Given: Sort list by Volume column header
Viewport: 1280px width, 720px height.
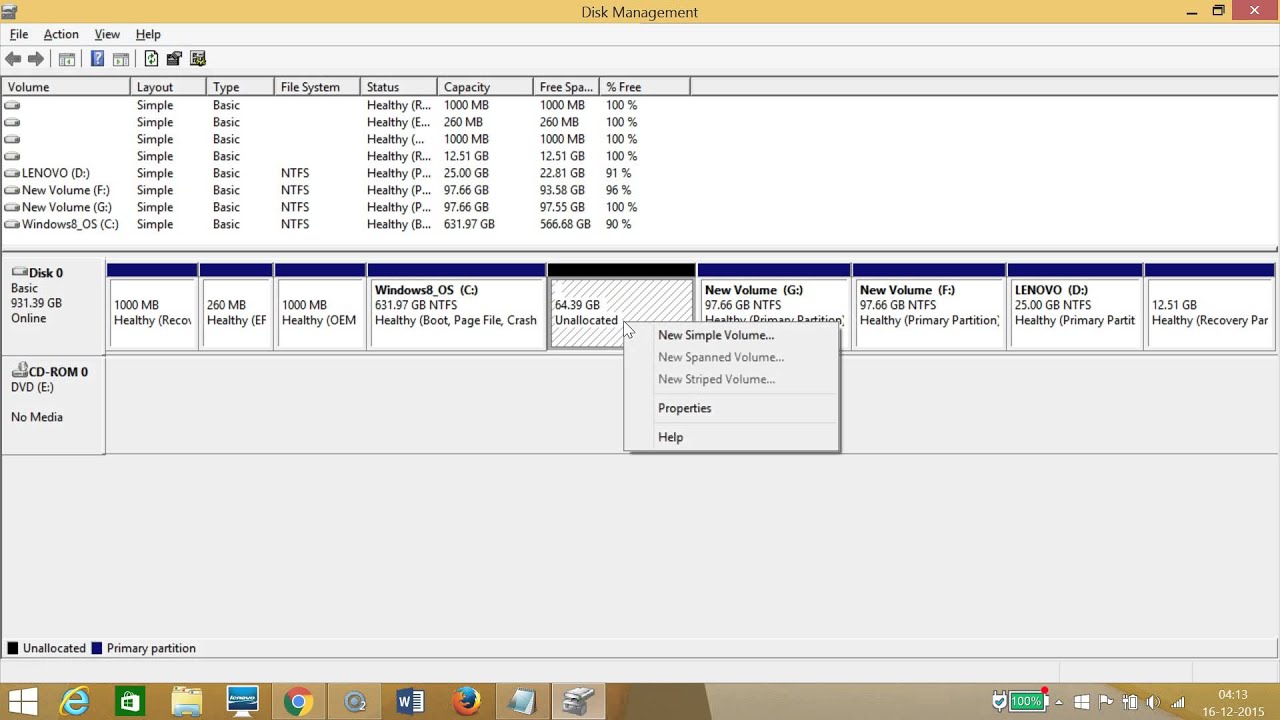Looking at the screenshot, I should [66, 87].
